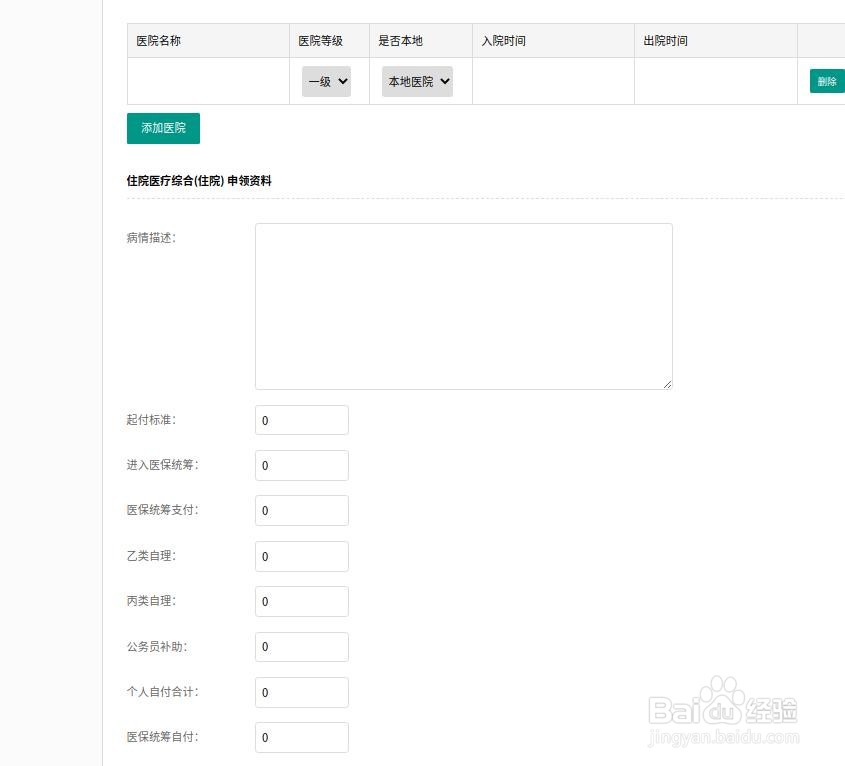Screen dimensions: 845x766
Task: Open the 一级 hospital level dropdown
Action: (x=326, y=81)
